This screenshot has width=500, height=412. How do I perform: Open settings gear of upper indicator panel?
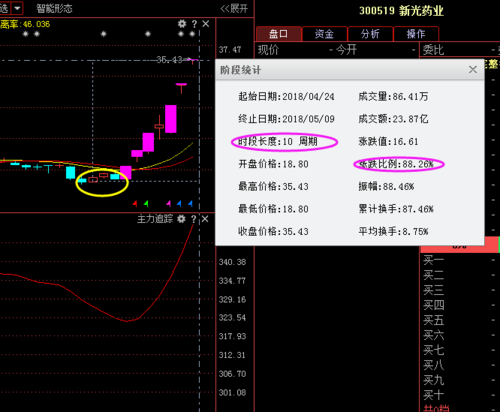pyautogui.click(x=182, y=24)
